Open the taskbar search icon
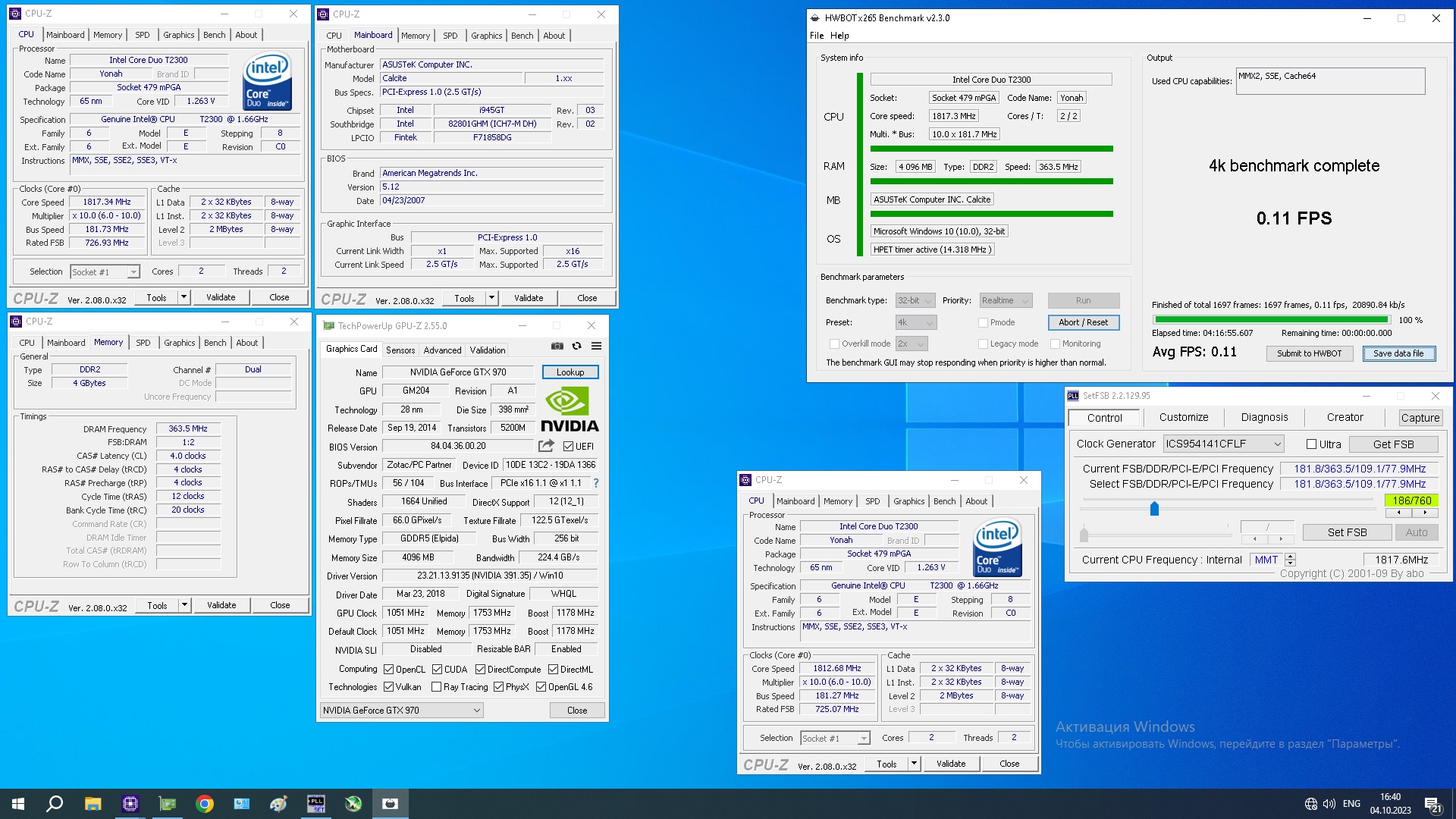This screenshot has height=819, width=1456. [55, 804]
